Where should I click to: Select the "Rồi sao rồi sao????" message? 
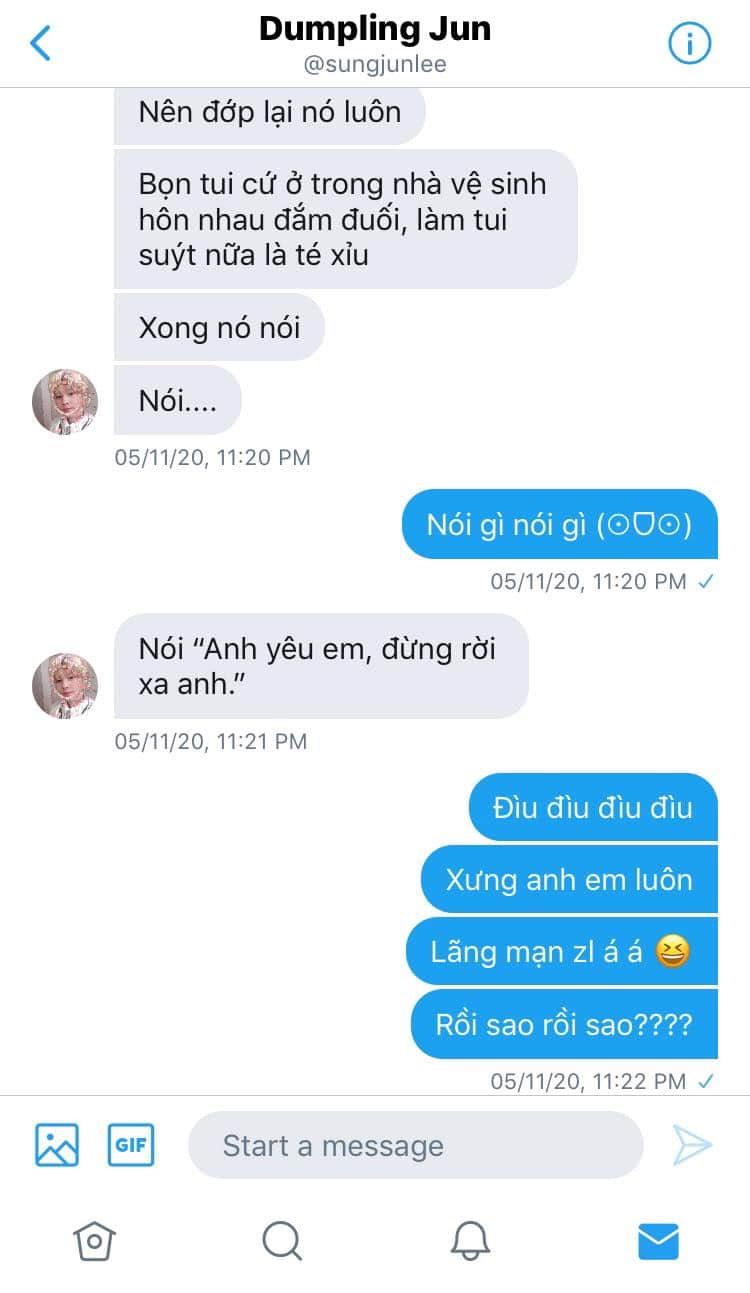[x=564, y=1024]
